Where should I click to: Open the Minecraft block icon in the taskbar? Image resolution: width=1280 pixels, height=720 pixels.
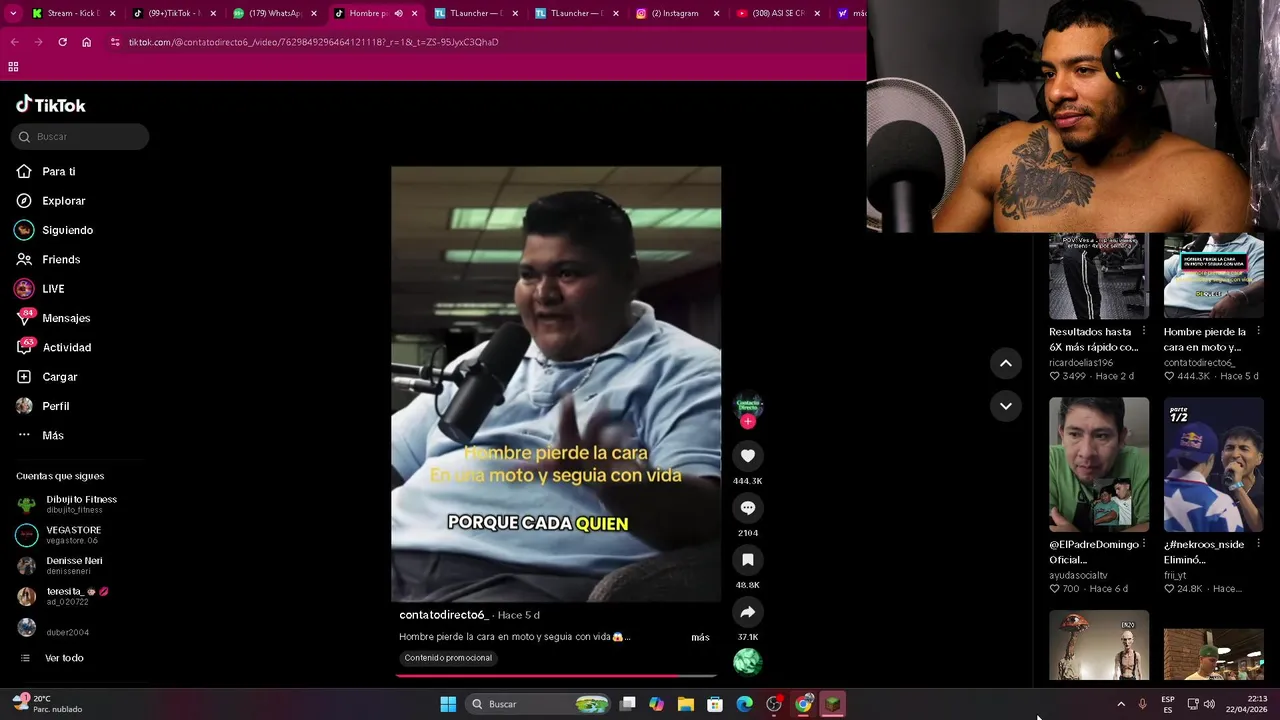click(832, 704)
